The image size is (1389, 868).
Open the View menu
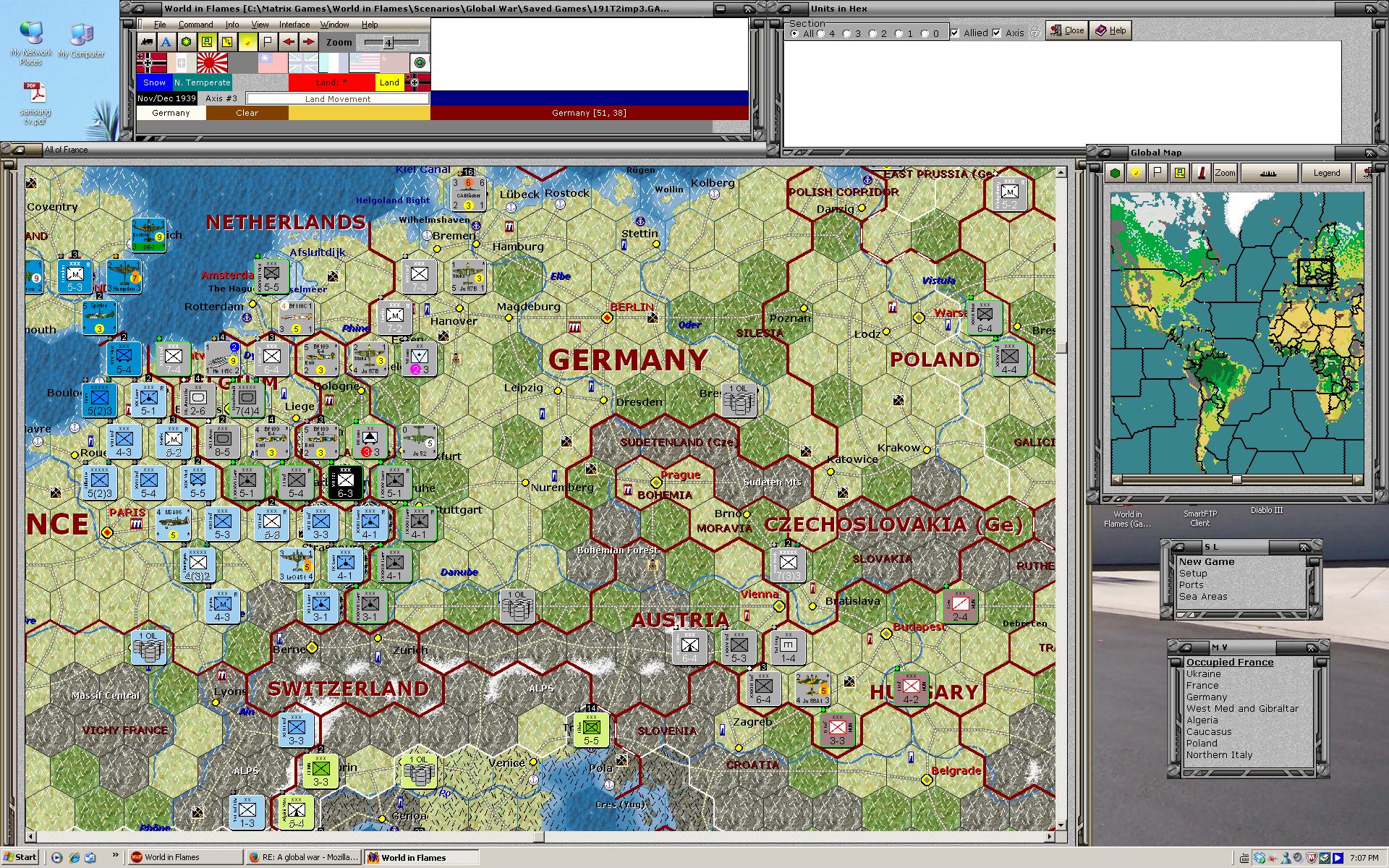(x=260, y=25)
